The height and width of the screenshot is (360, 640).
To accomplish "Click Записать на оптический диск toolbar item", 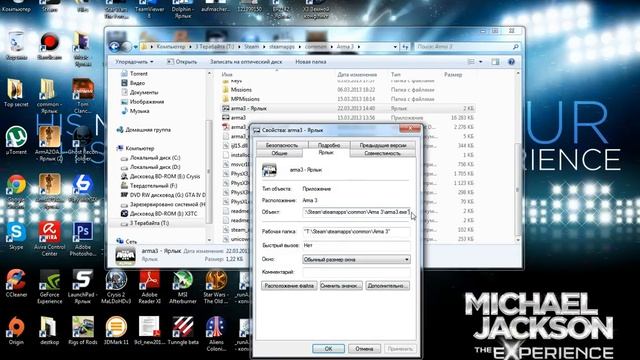I will pos(246,62).
